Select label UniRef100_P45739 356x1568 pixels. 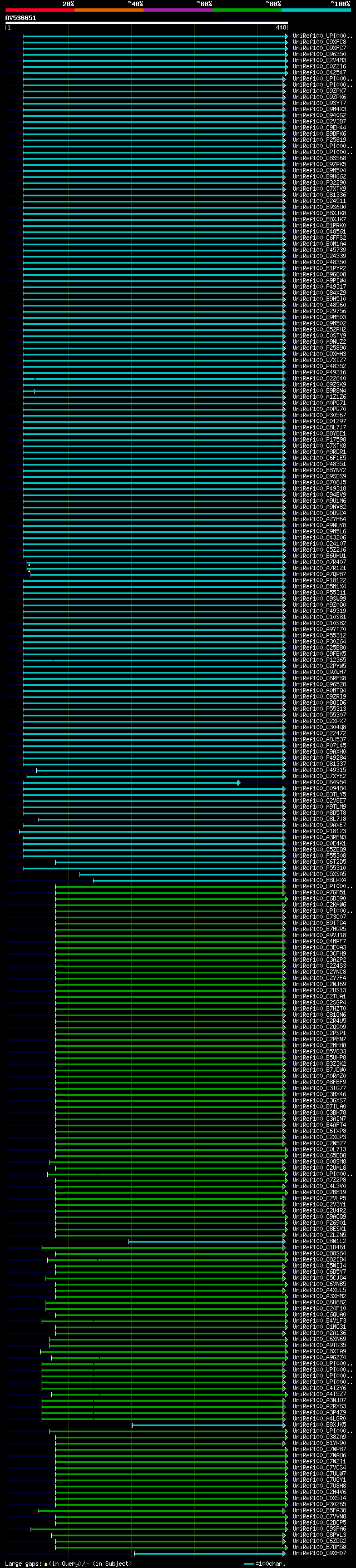[319, 250]
